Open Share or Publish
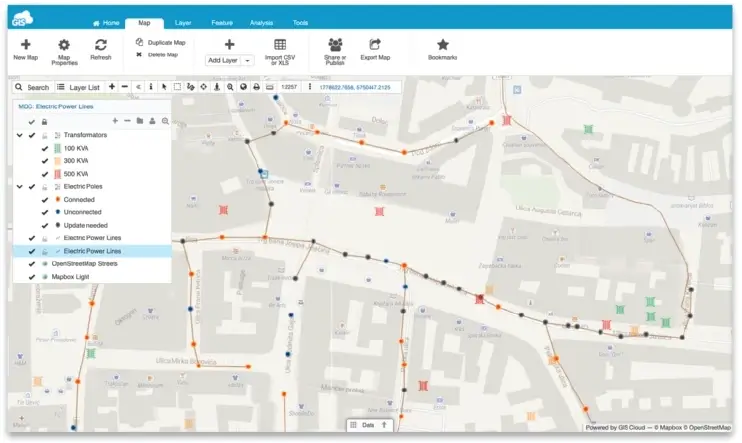 (335, 45)
